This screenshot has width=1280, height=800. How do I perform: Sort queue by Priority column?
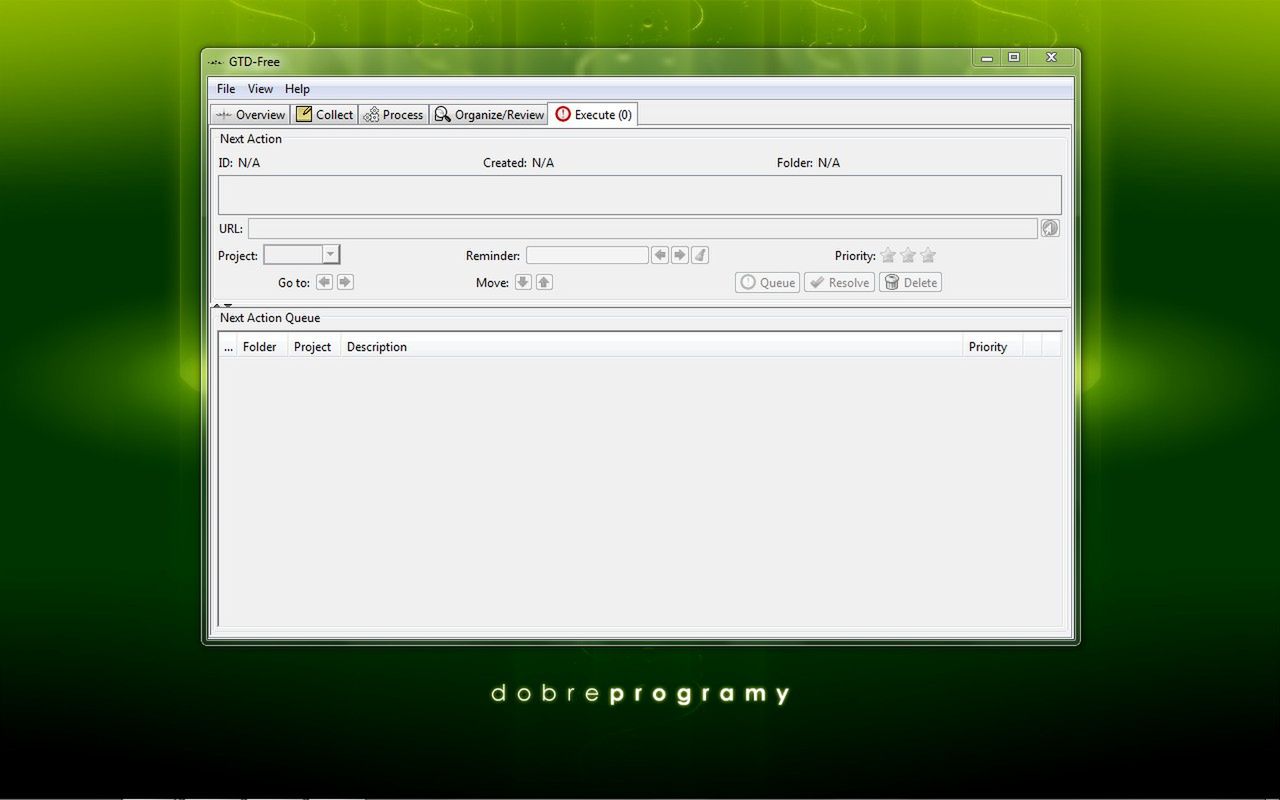(x=992, y=347)
